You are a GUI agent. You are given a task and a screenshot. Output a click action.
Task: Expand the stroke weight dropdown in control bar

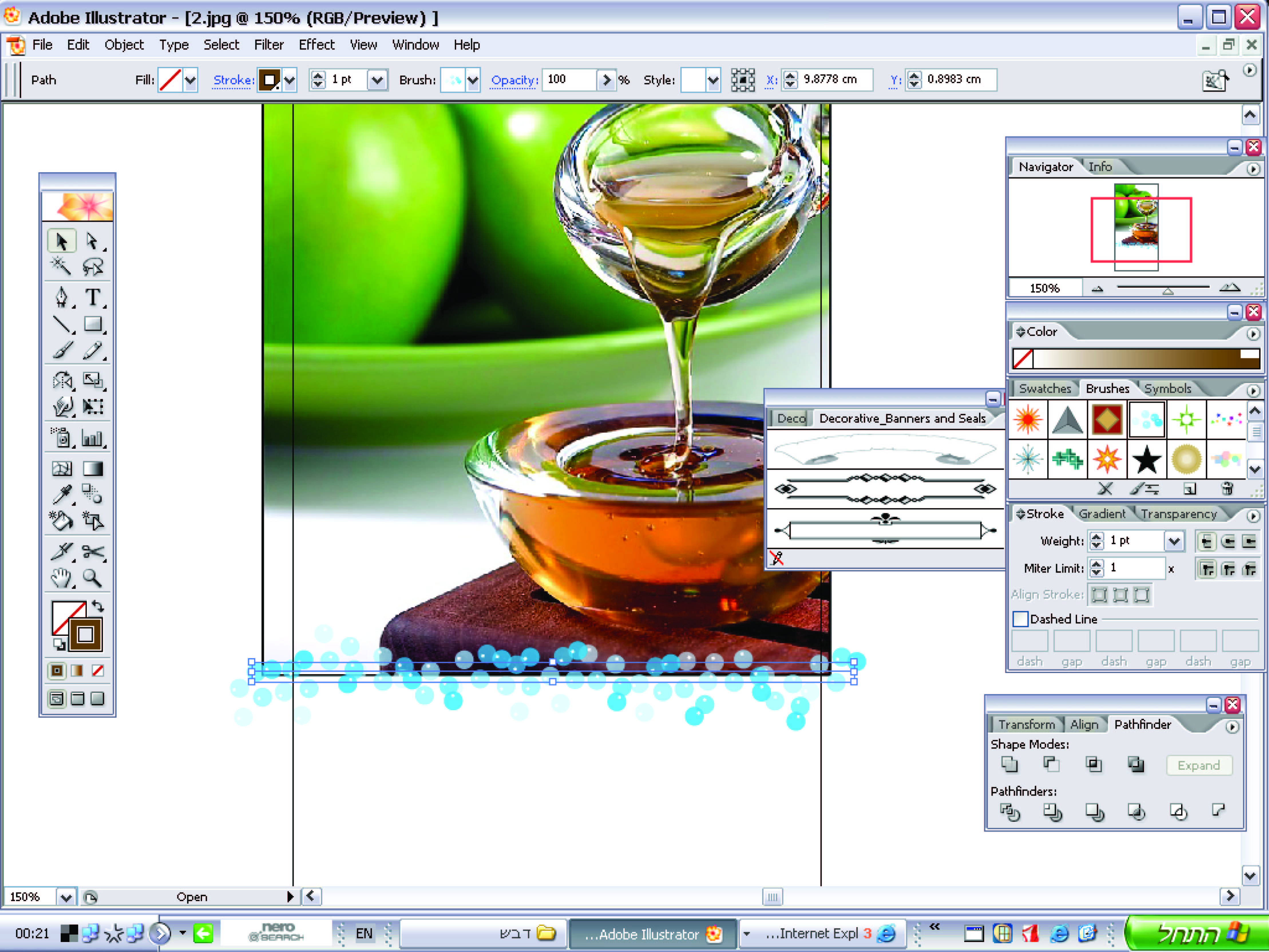(x=377, y=80)
